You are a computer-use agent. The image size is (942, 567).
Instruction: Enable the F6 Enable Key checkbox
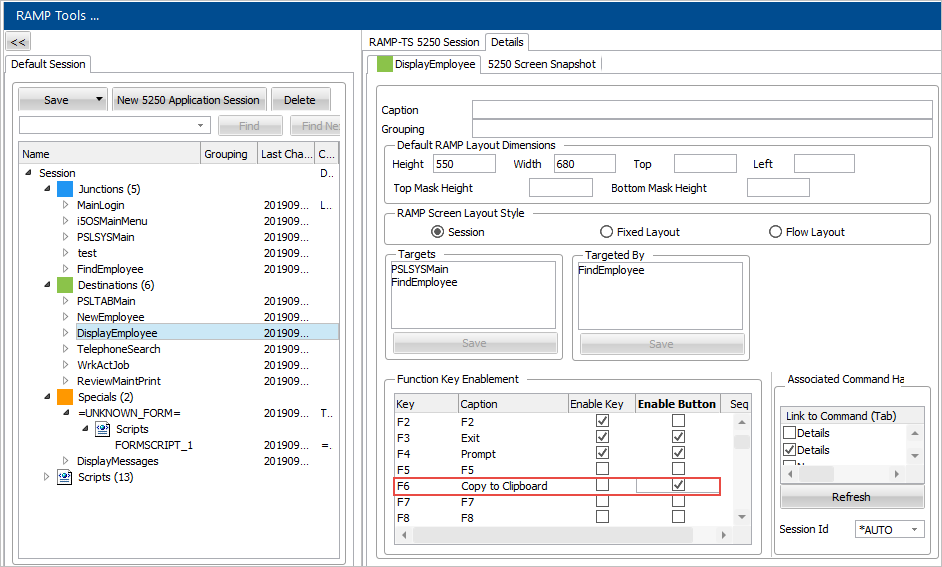click(602, 485)
